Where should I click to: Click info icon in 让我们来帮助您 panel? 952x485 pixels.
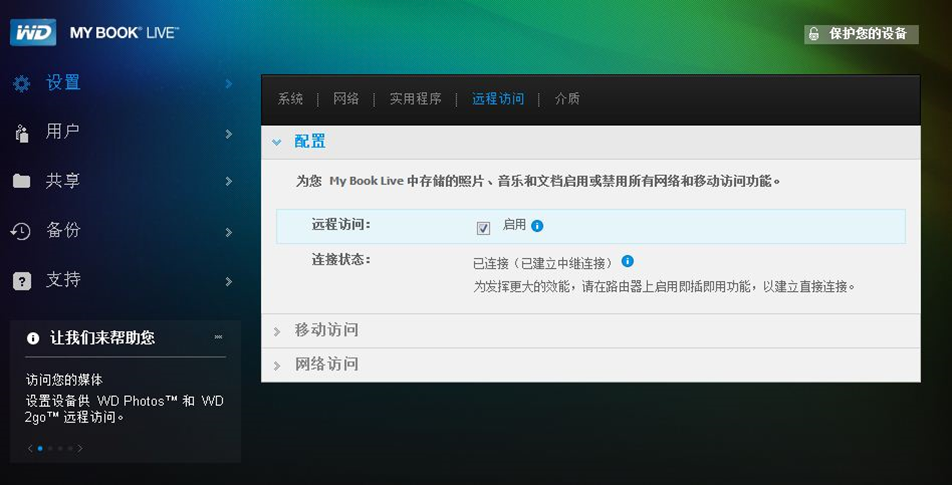pos(33,338)
